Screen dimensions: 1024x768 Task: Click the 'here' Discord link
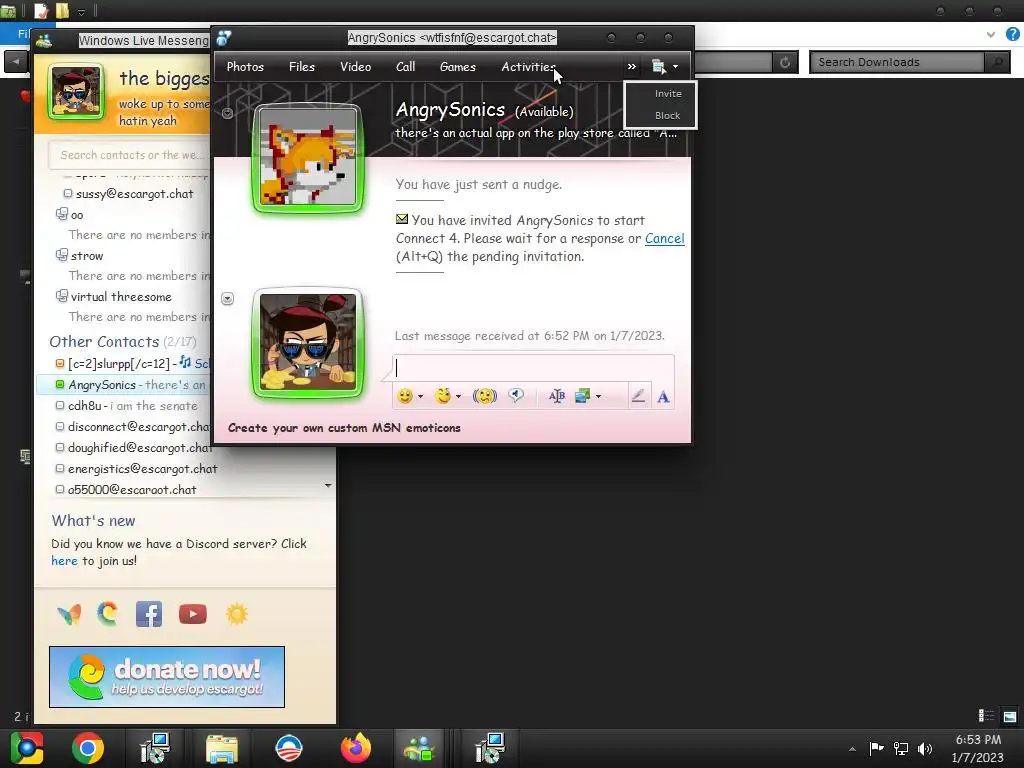64,561
